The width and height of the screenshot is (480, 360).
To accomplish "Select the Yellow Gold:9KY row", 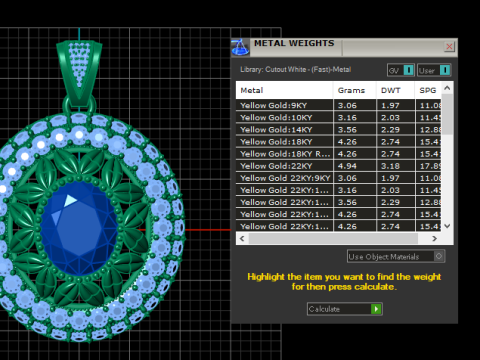I will [x=338, y=105].
